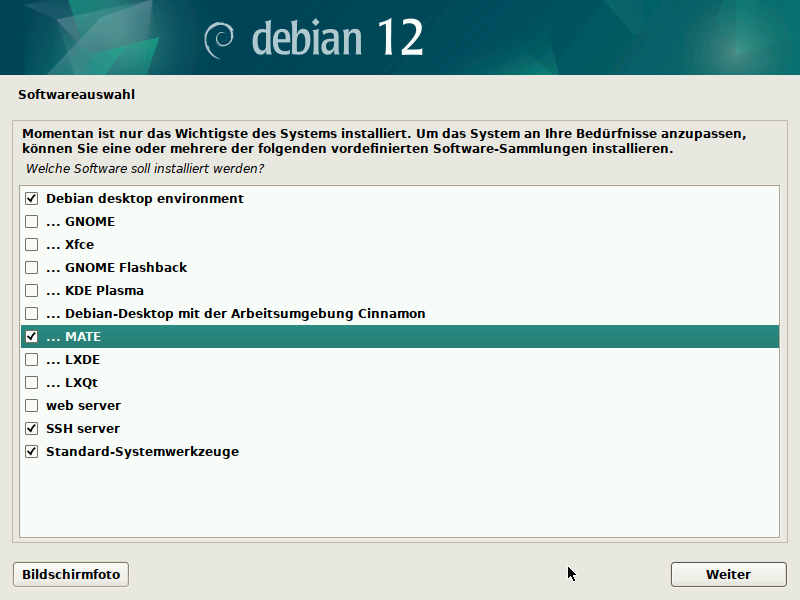Uncheck the highlighted MATE checkbox
This screenshot has width=800, height=600.
point(32,337)
